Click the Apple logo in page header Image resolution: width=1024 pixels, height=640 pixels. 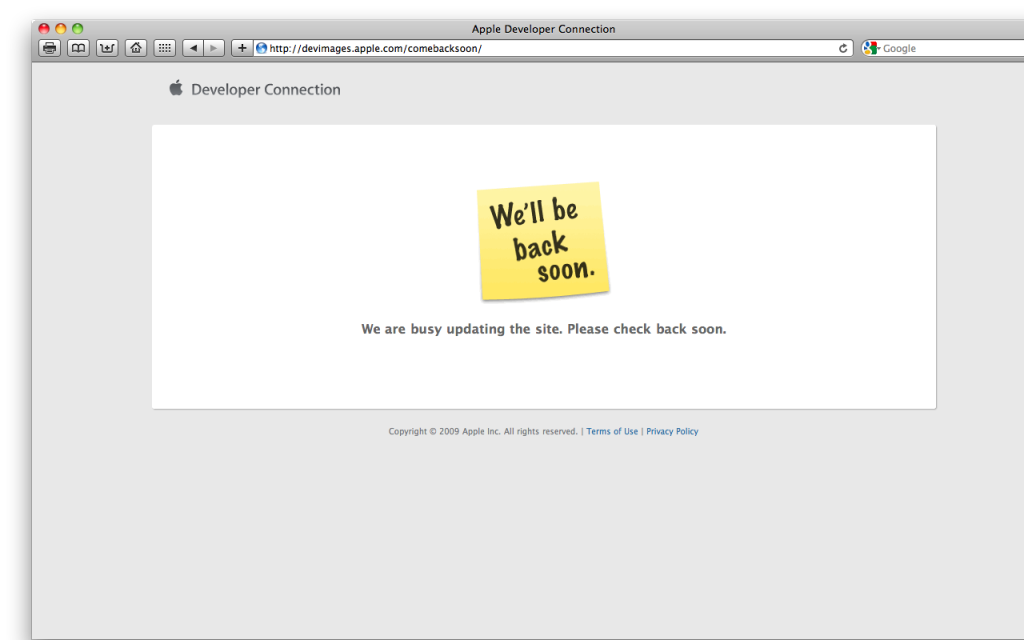[x=176, y=88]
